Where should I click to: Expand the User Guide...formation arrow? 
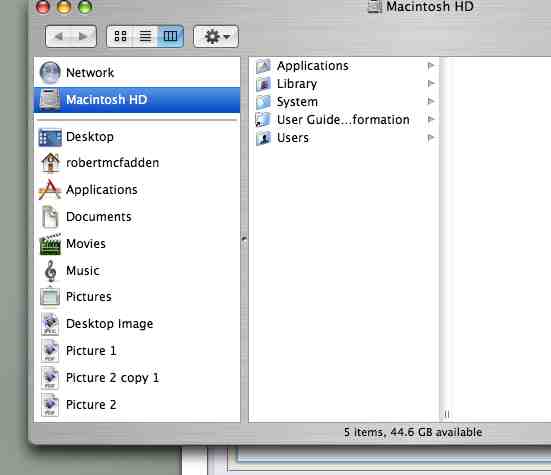(430, 119)
